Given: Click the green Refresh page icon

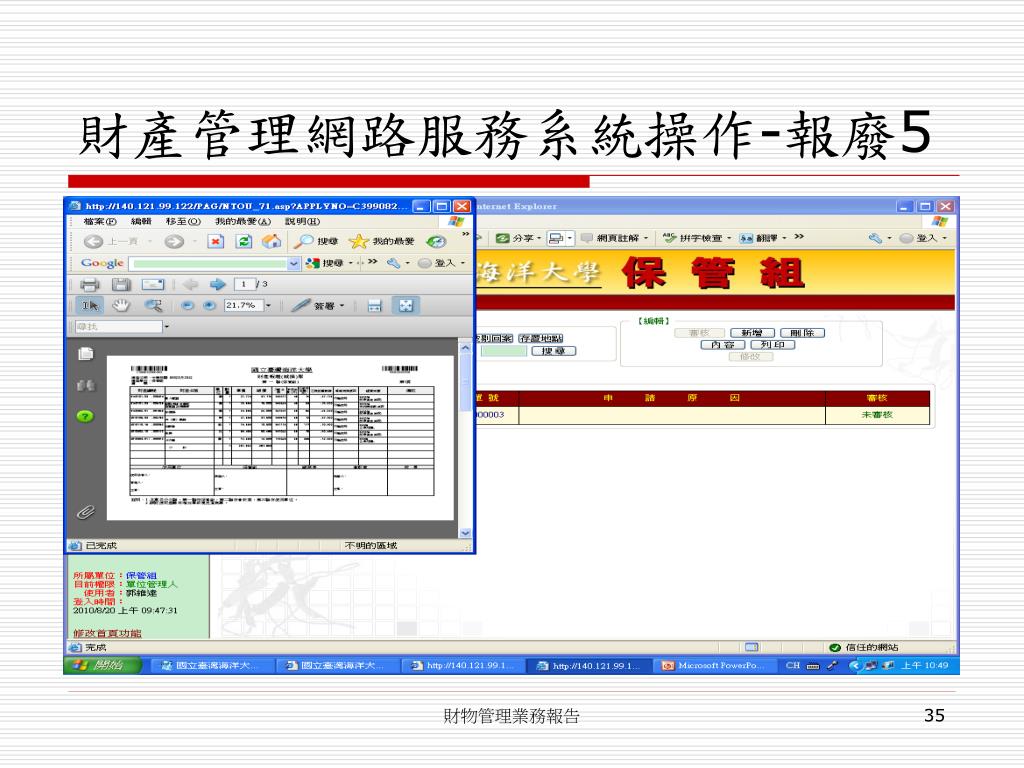Looking at the screenshot, I should pos(244,242).
